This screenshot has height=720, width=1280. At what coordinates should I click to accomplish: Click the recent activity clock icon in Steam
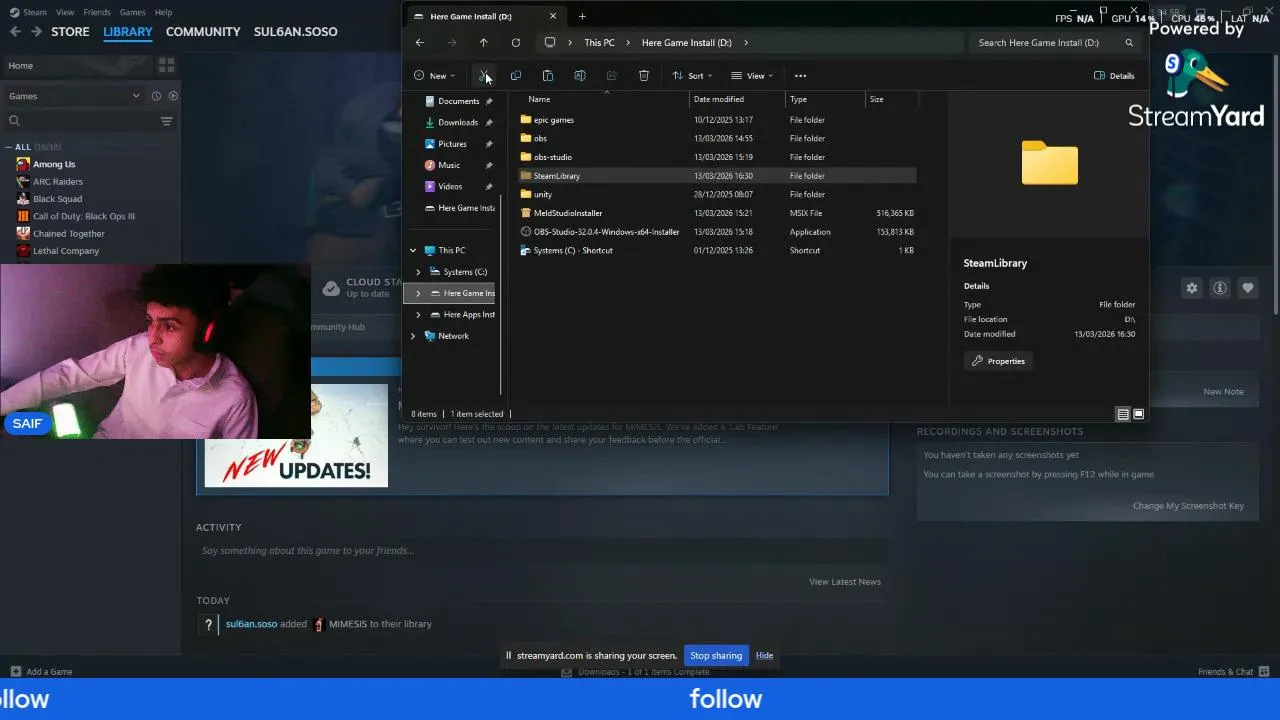156,96
